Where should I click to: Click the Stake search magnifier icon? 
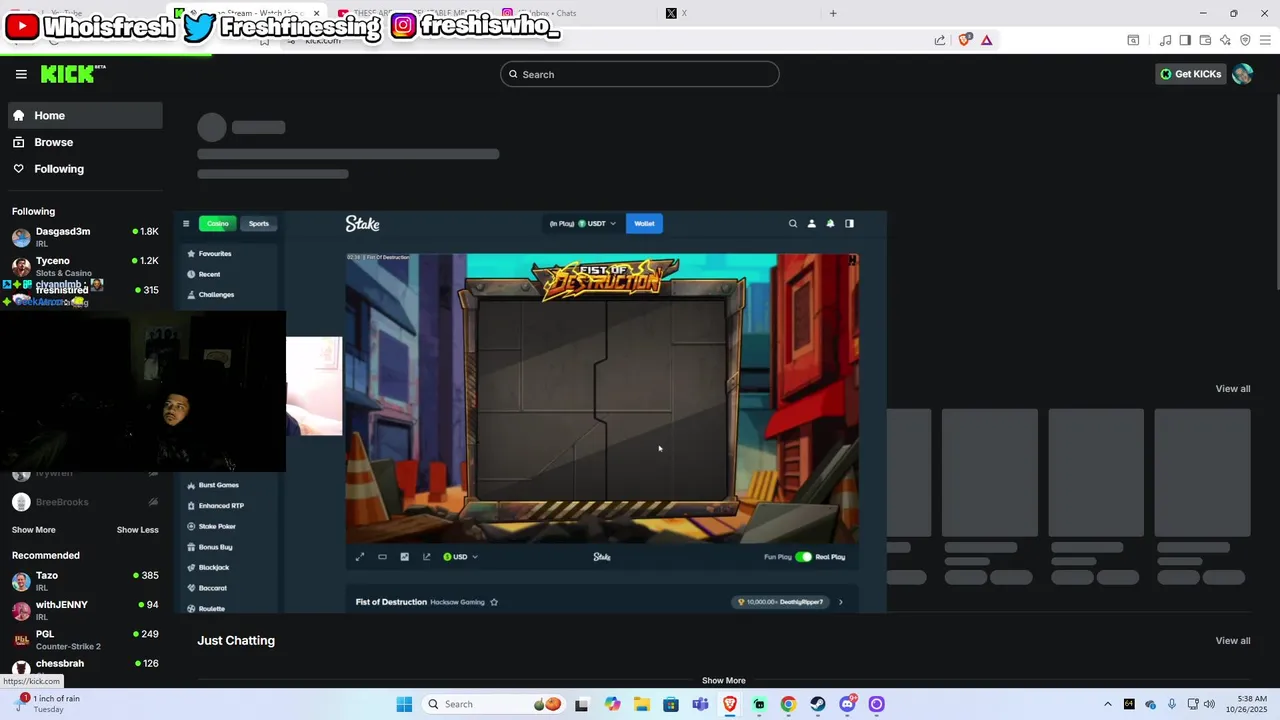793,224
